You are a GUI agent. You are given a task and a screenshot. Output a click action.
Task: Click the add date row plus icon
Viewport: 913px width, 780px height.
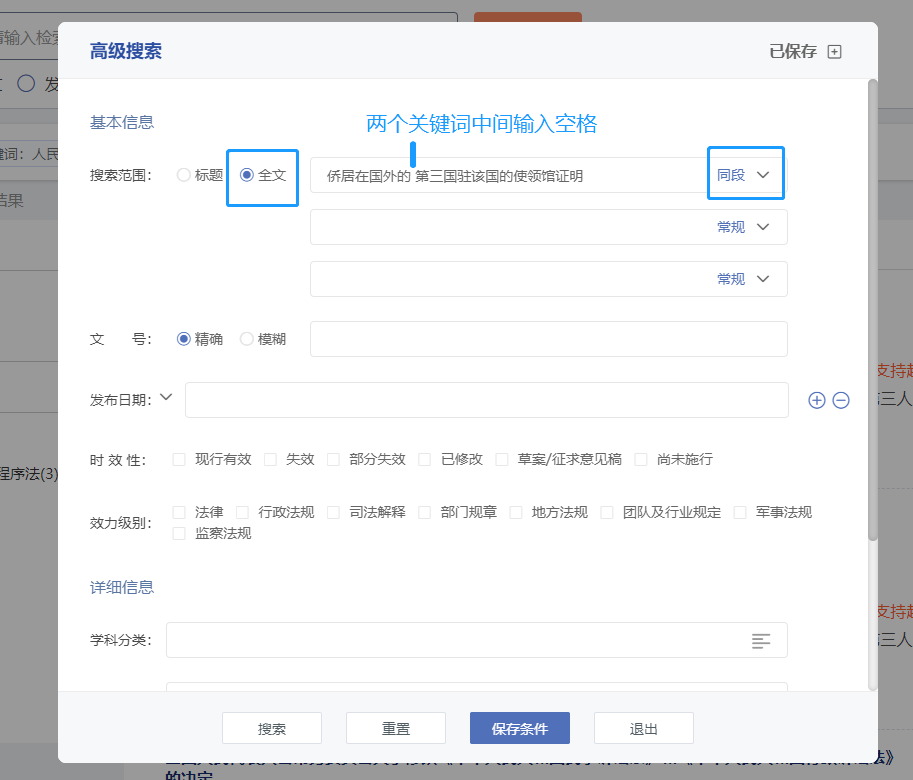[817, 400]
